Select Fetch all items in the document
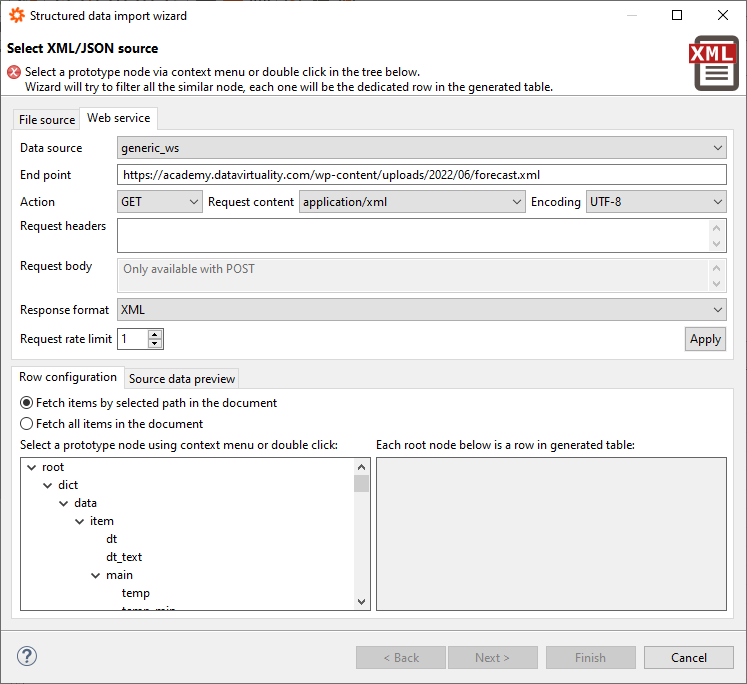This screenshot has width=747, height=684. tap(27, 424)
